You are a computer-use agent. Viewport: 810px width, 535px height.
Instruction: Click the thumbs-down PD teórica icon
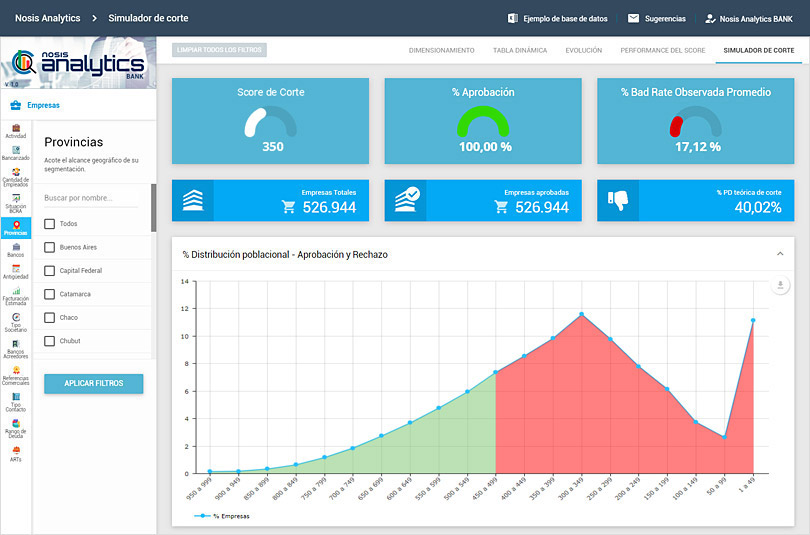click(x=618, y=199)
